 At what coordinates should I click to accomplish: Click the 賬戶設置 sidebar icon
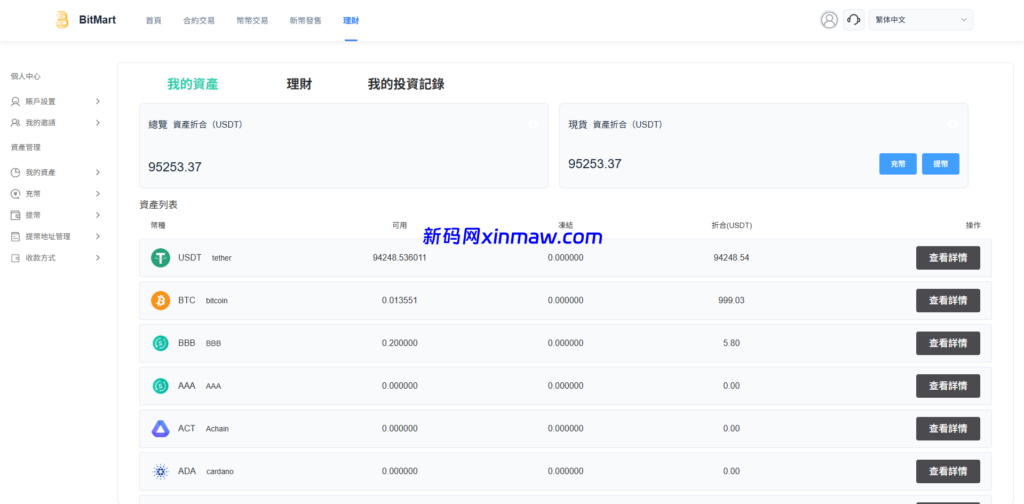(16, 101)
